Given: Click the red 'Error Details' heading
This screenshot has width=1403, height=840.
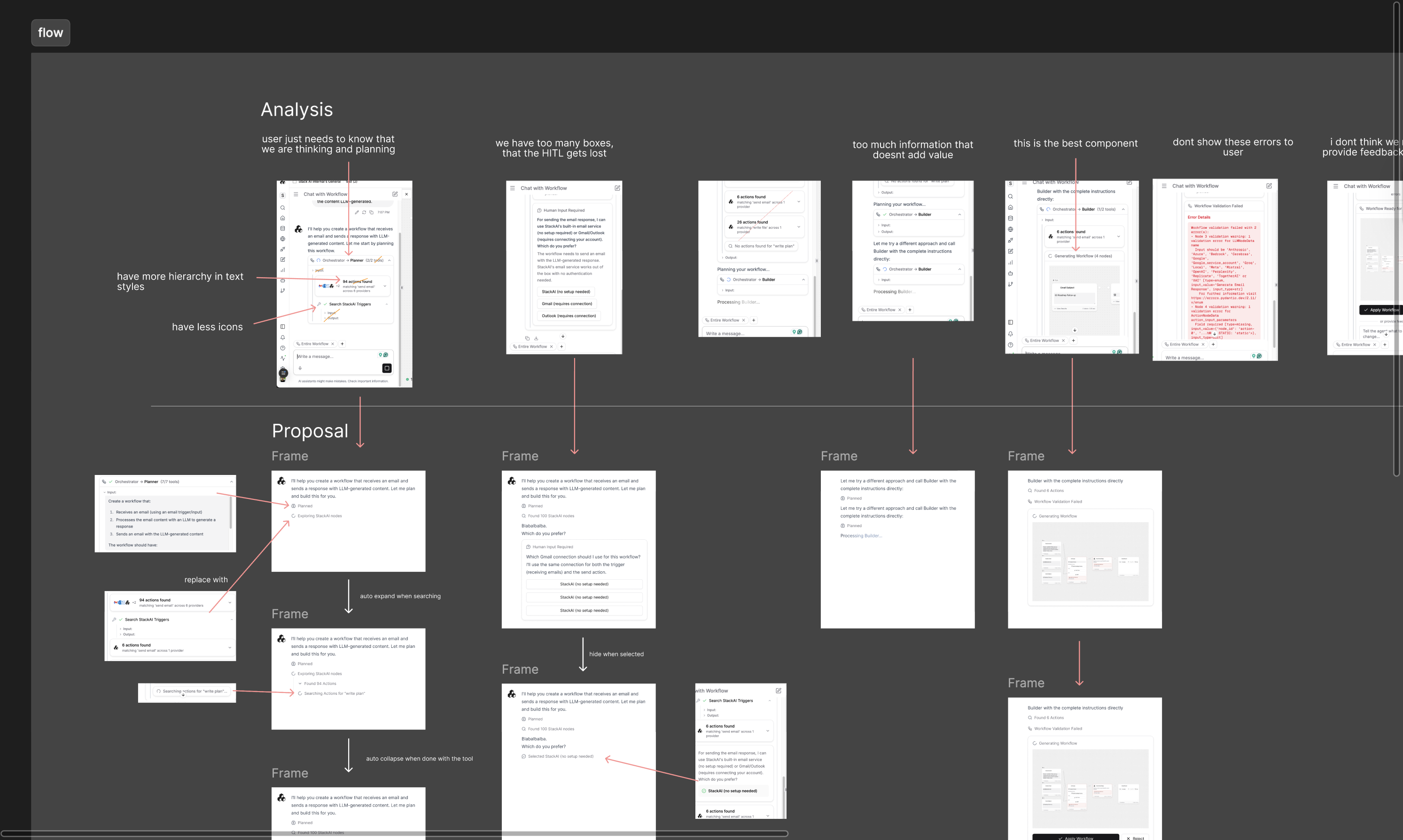Looking at the screenshot, I should pyautogui.click(x=1199, y=217).
